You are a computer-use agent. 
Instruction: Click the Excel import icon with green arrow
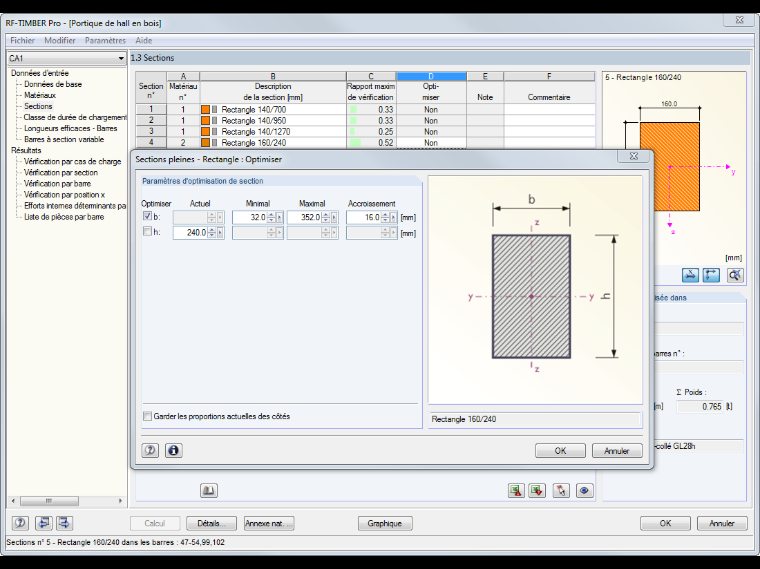pyautogui.click(x=537, y=490)
